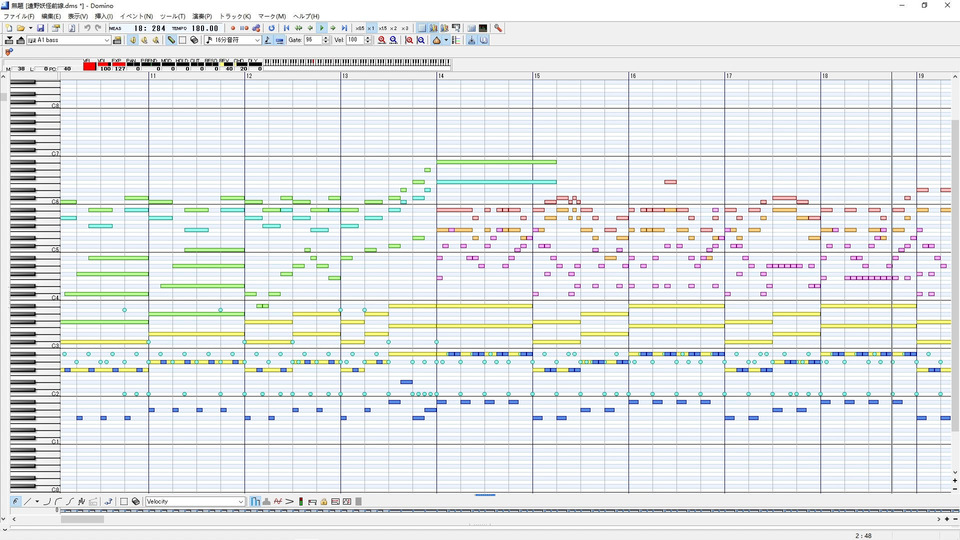Save the project with the floppy disk icon

[x=40, y=28]
